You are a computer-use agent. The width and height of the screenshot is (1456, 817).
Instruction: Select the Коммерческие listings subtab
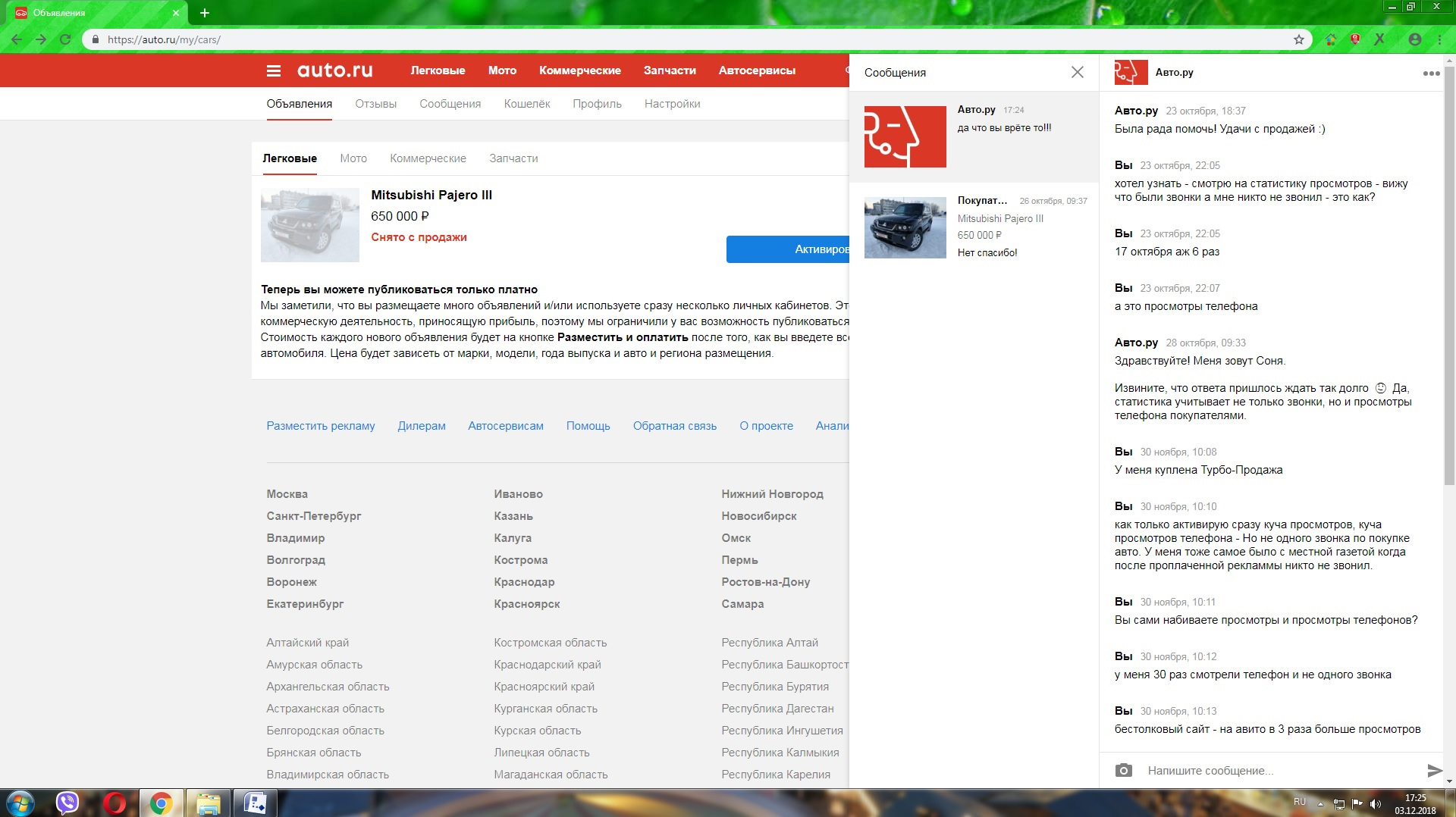[428, 158]
